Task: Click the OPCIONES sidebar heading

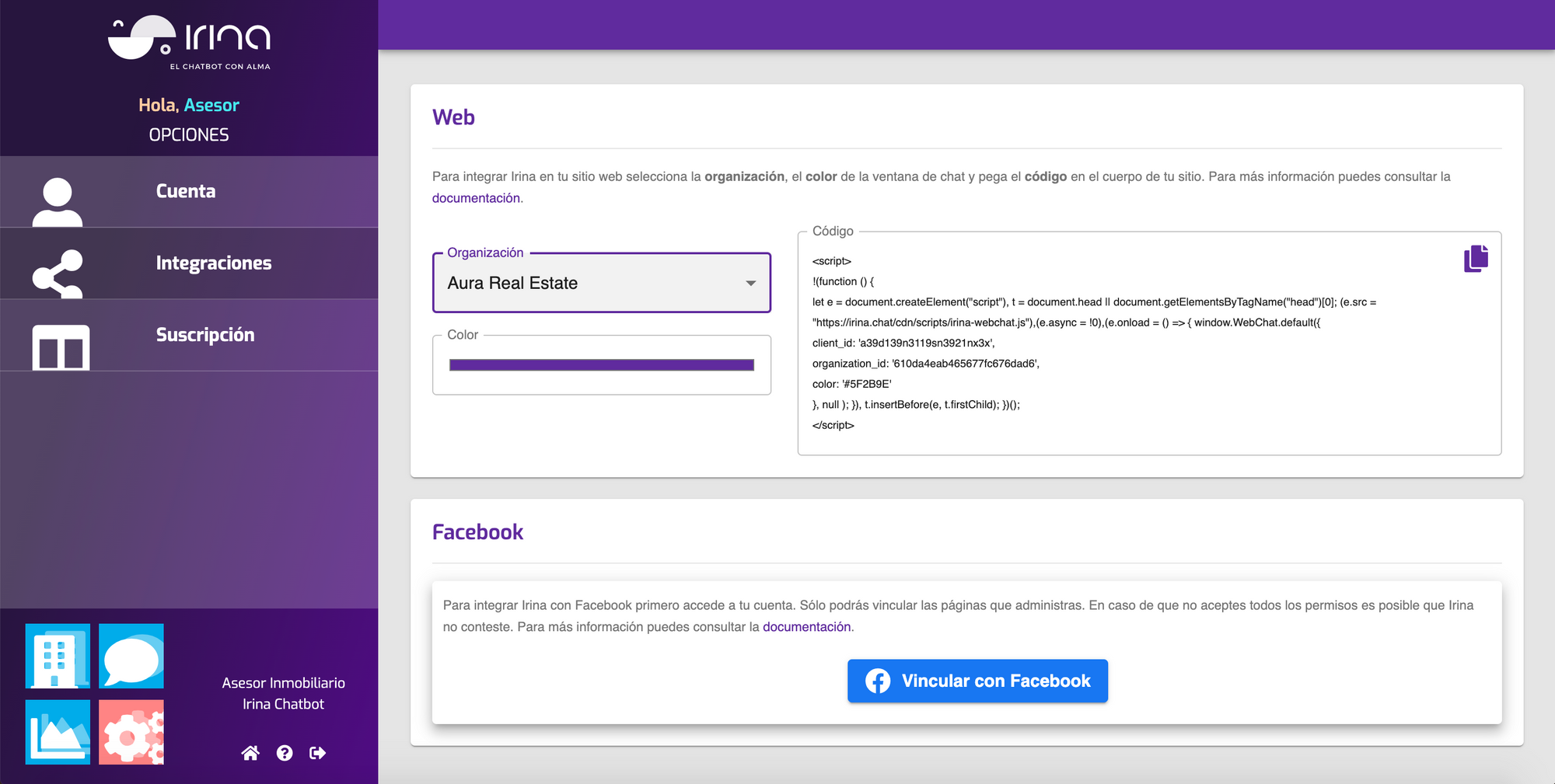Action: tap(189, 134)
